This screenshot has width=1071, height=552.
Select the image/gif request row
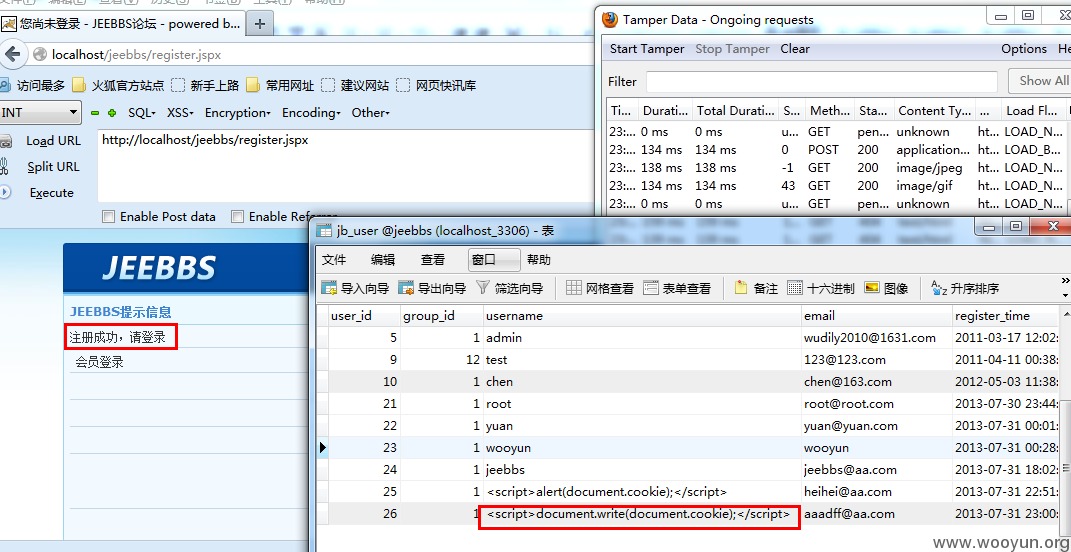(839, 185)
